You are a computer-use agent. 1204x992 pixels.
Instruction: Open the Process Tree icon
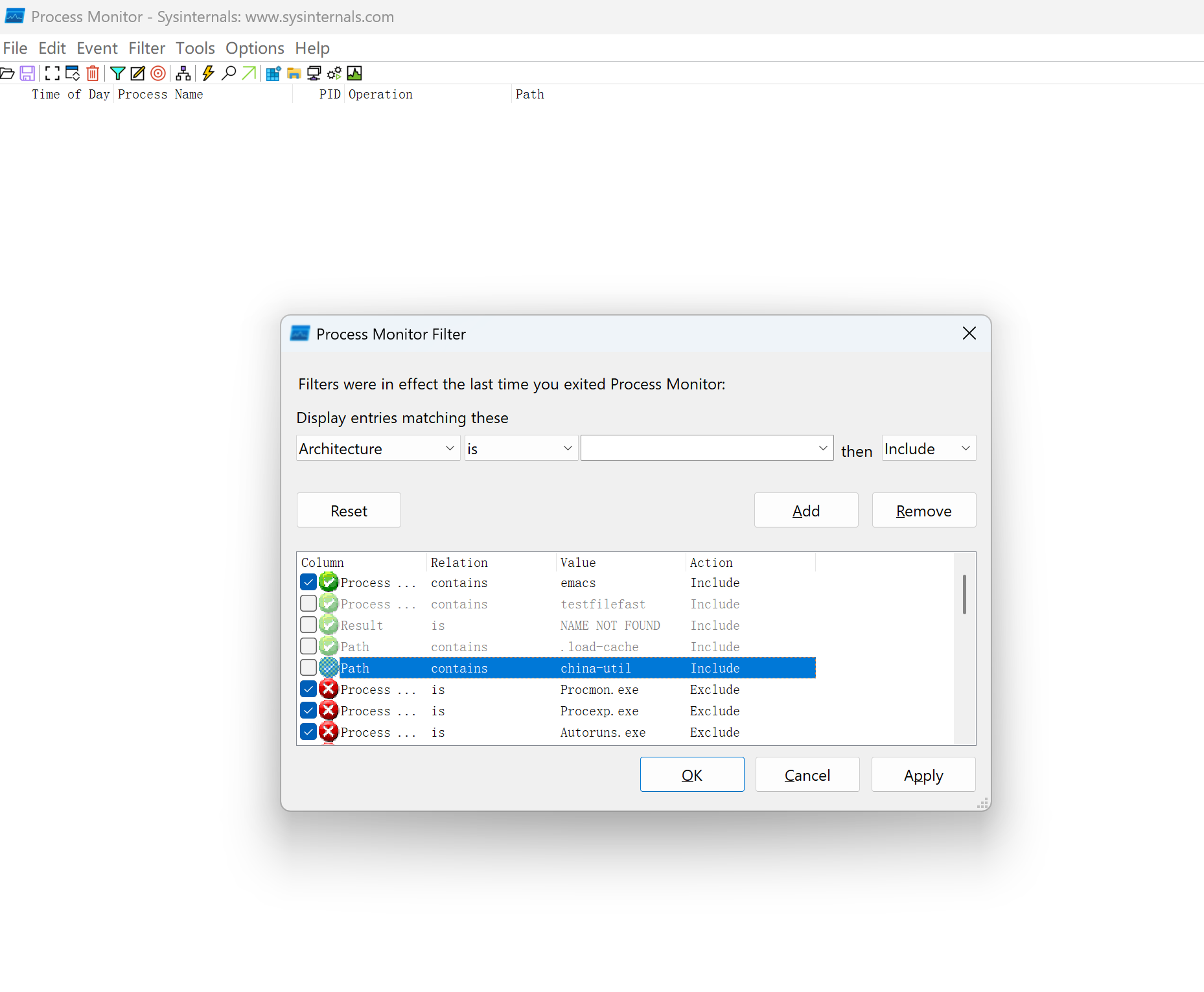point(183,73)
